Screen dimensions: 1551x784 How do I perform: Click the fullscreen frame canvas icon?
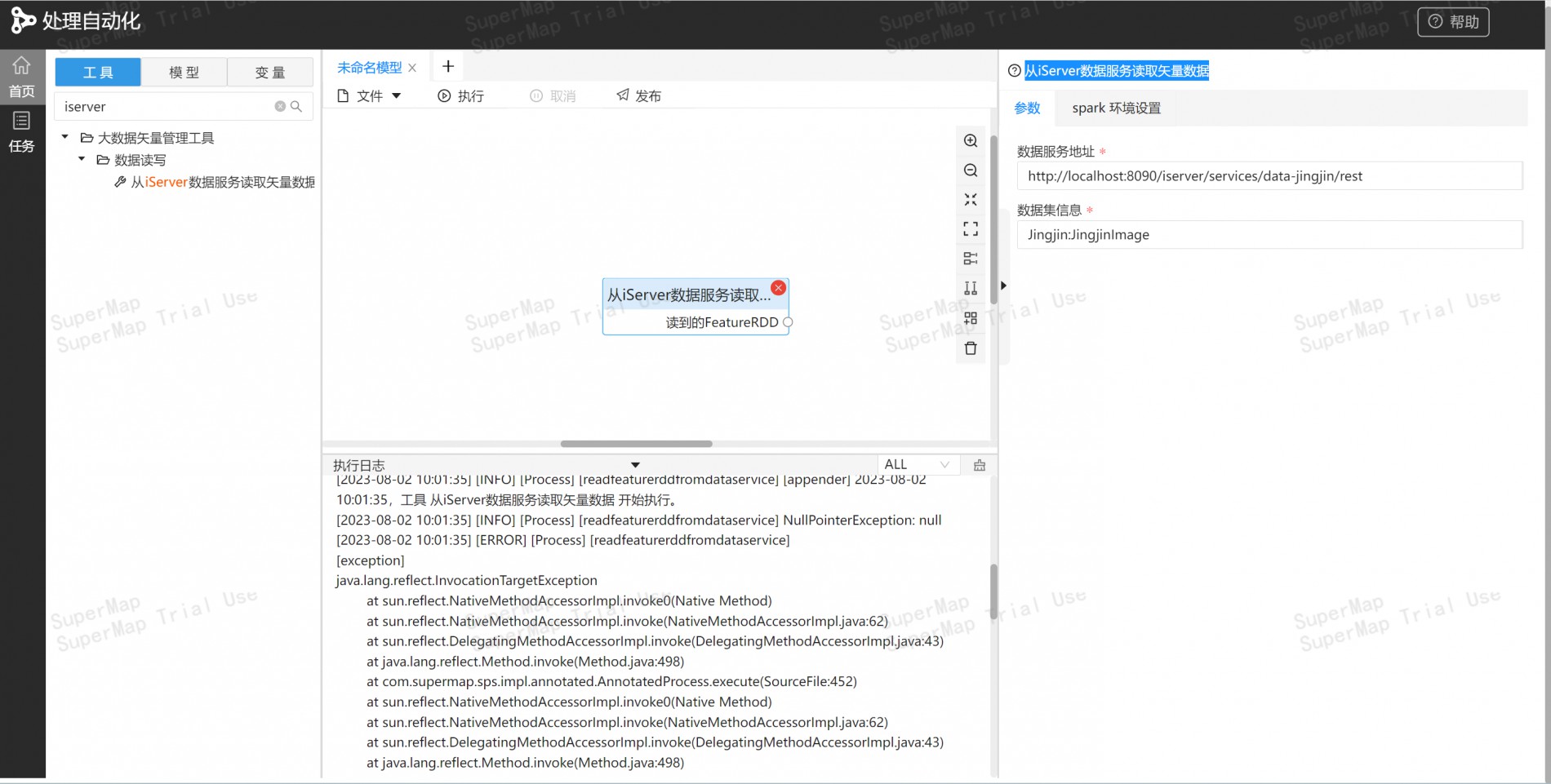[971, 229]
